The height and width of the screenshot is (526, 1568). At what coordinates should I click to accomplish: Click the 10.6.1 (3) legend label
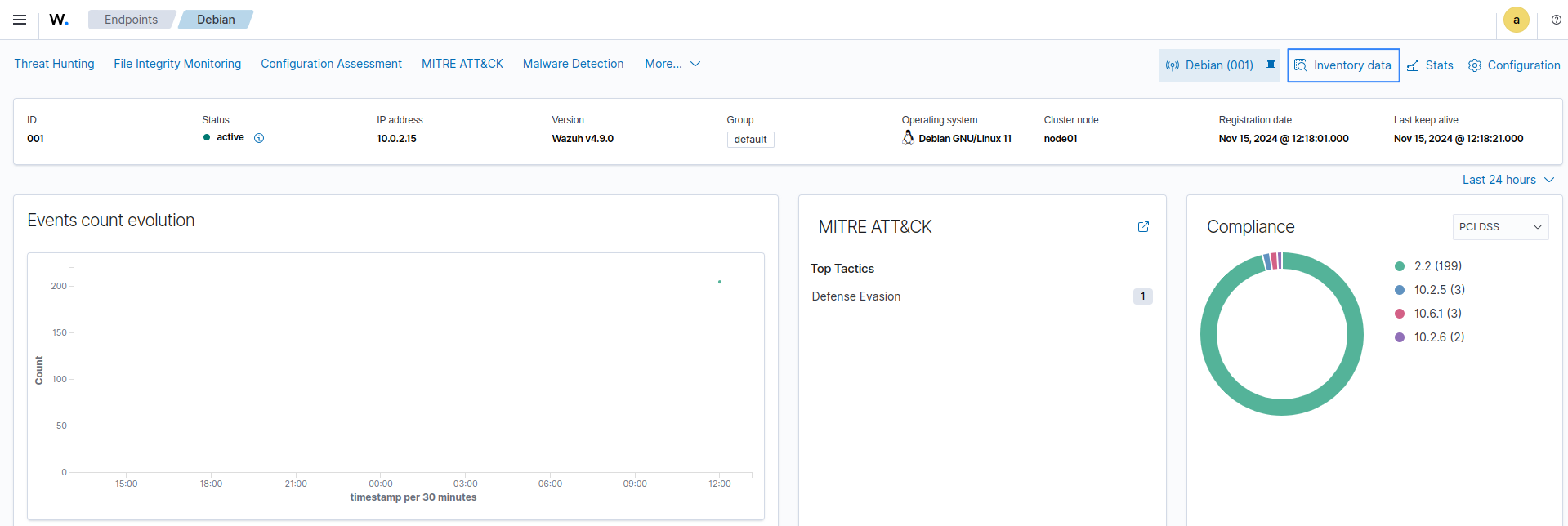1438,314
